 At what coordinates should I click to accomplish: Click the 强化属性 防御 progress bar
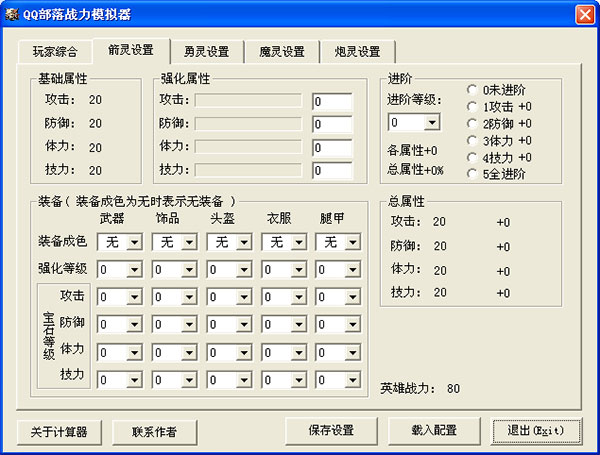248,124
